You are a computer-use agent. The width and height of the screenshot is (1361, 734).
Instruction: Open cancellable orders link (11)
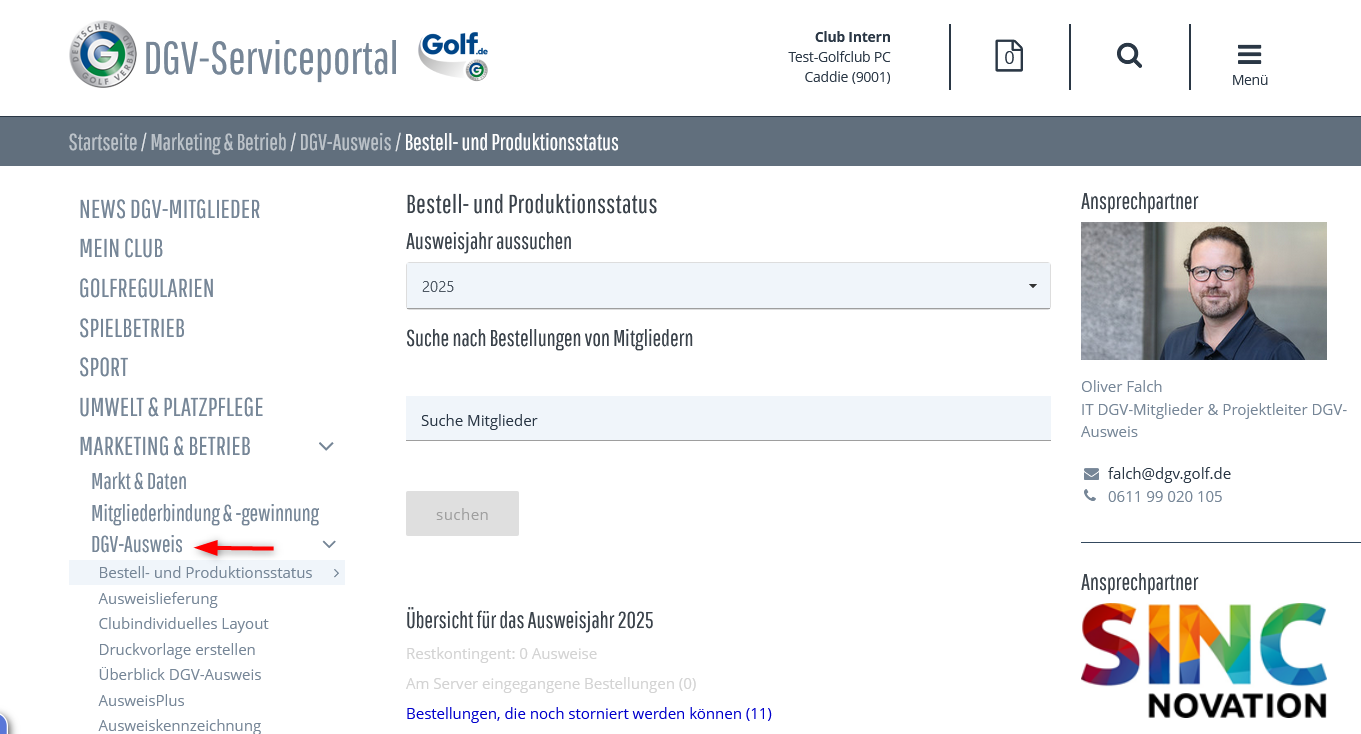click(588, 713)
